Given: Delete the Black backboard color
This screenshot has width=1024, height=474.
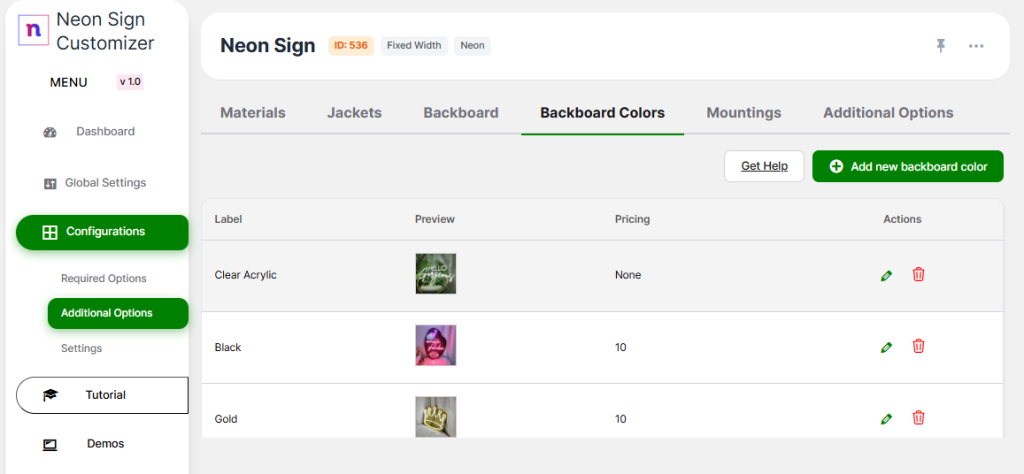Looking at the screenshot, I should (x=918, y=346).
